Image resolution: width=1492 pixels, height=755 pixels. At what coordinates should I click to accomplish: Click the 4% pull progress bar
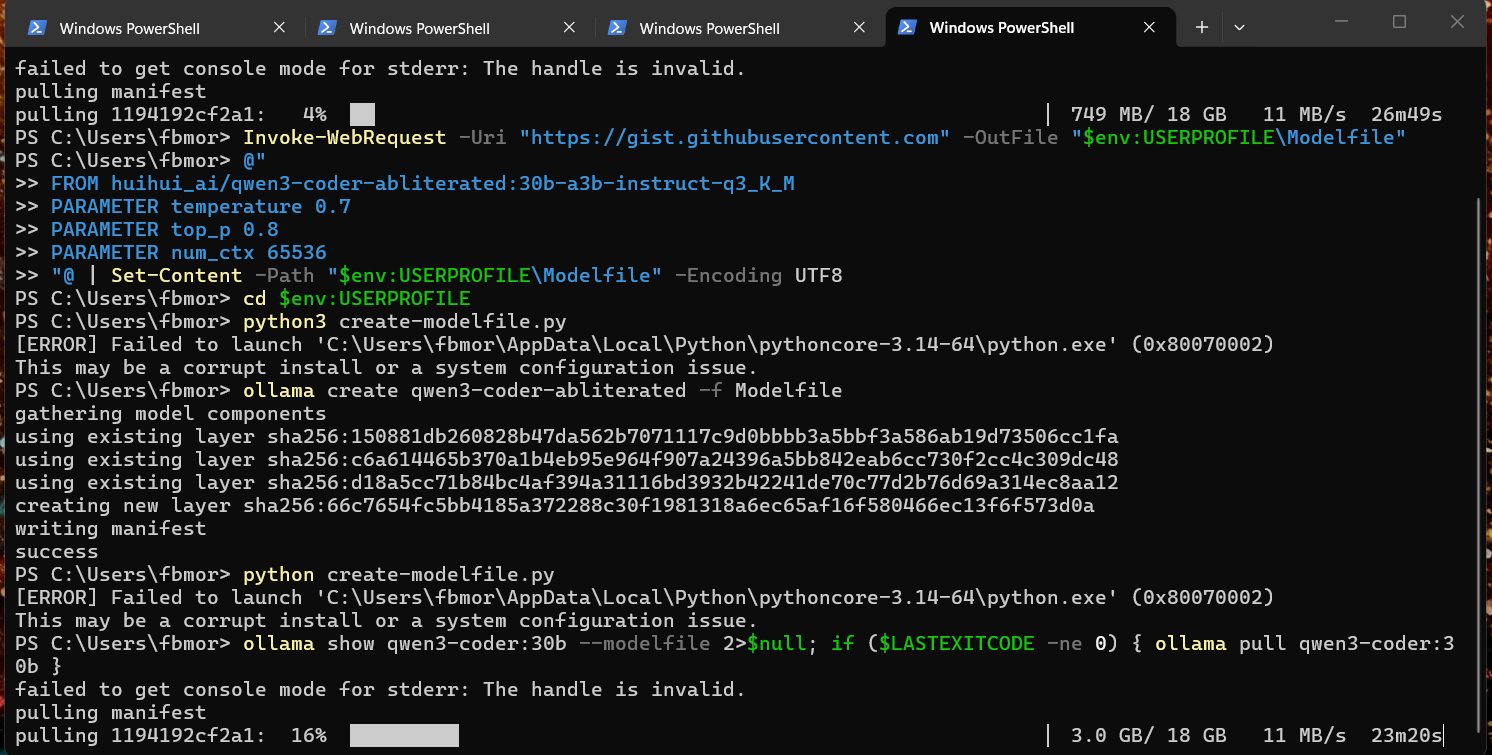click(x=362, y=115)
